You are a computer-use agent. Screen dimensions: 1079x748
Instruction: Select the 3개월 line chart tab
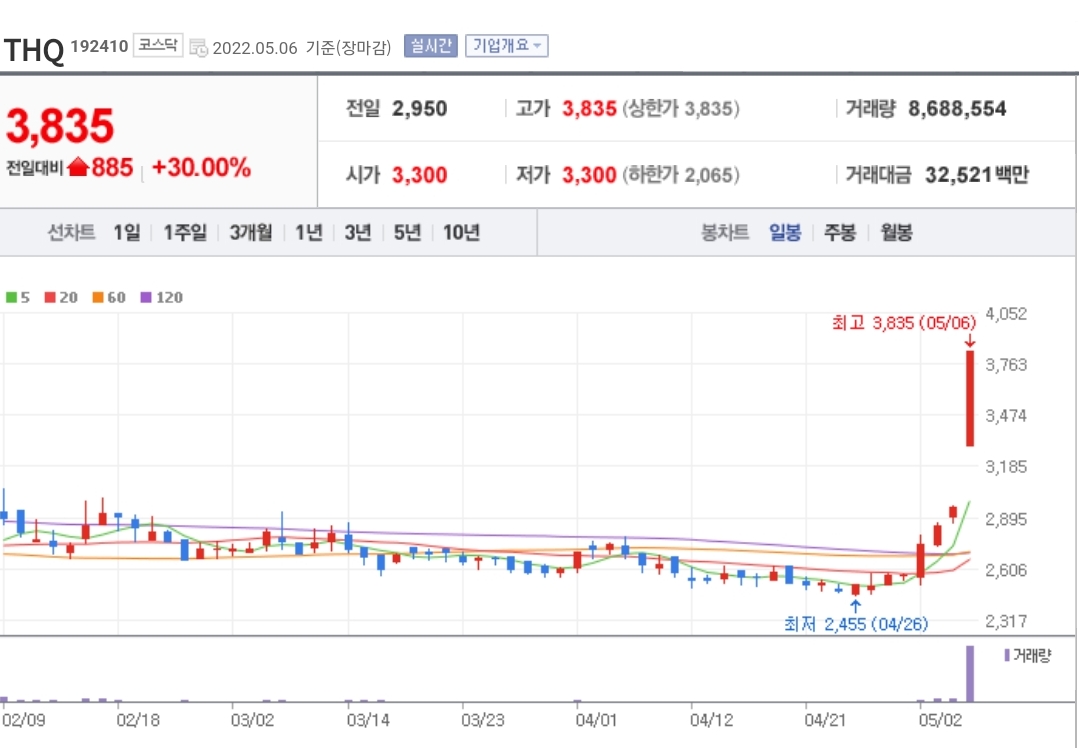(x=250, y=233)
